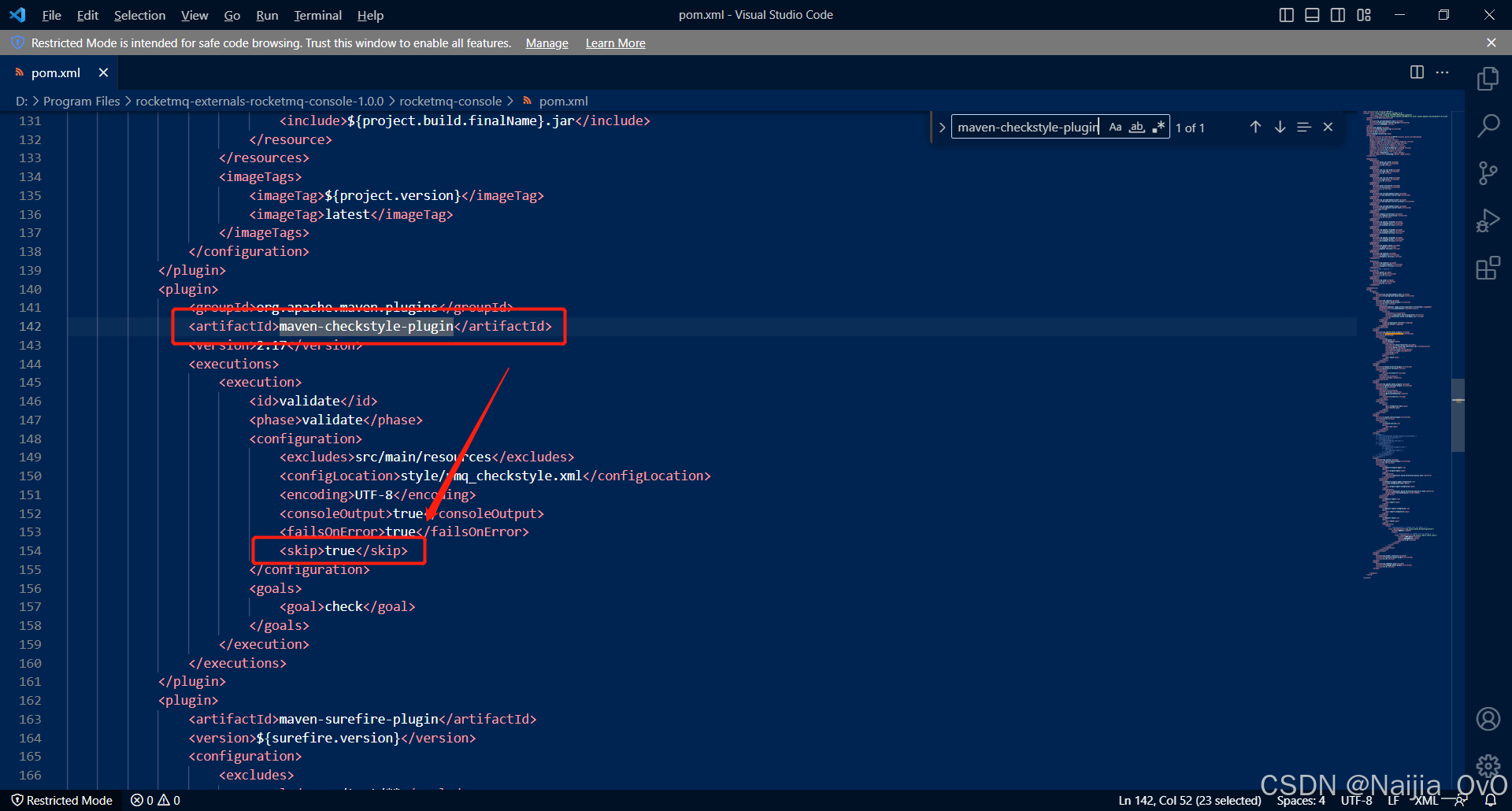The image size is (1512, 811).
Task: Toggle Match Whole Word option
Action: pyautogui.click(x=1136, y=127)
